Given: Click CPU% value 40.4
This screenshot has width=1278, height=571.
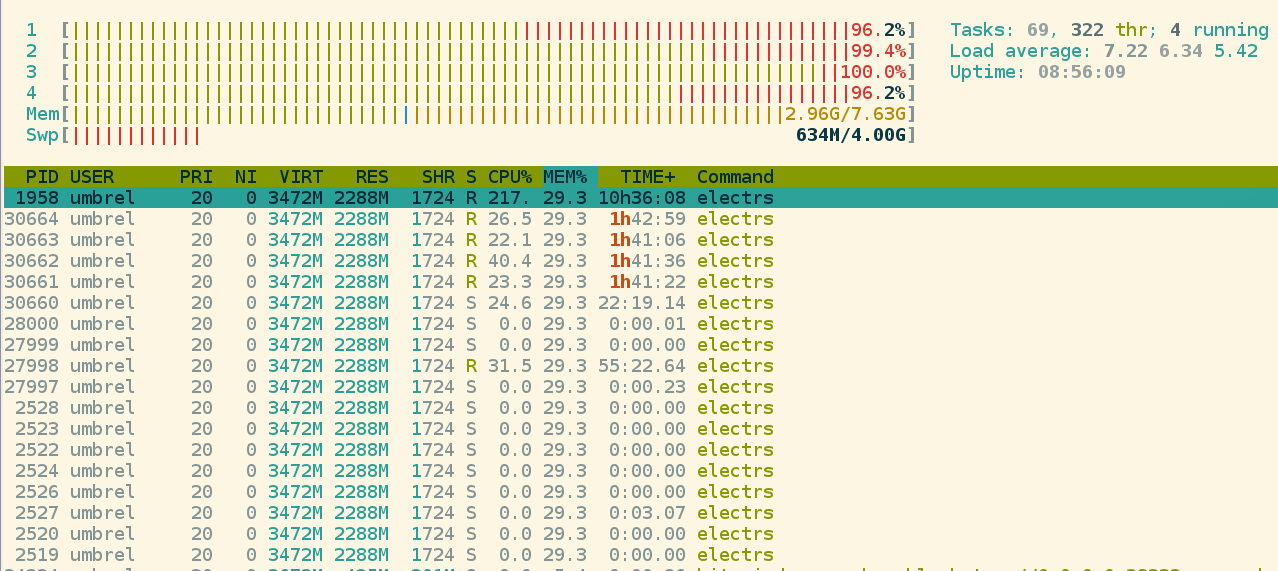Looking at the screenshot, I should 510,261.
